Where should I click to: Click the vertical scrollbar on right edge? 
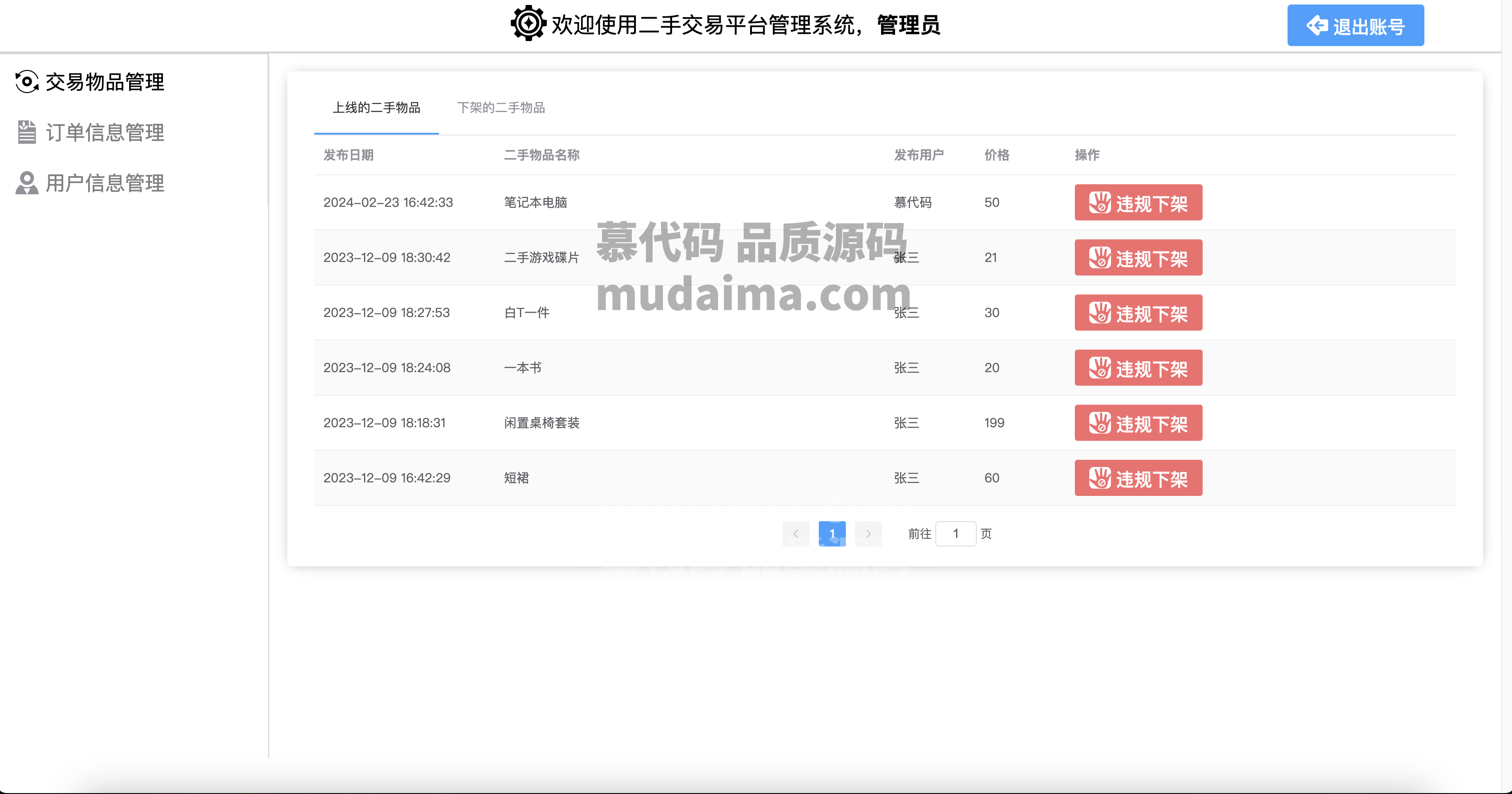1506,397
